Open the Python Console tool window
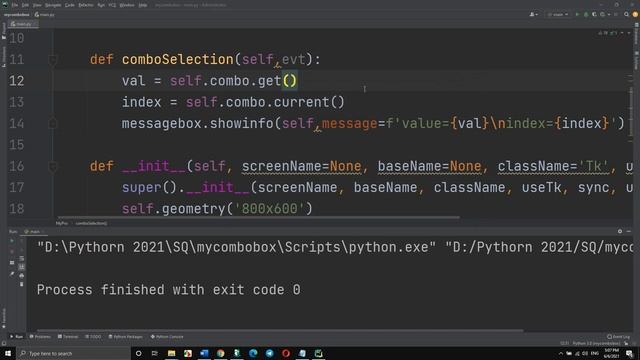Viewport: 640px width, 360px height. click(167, 337)
